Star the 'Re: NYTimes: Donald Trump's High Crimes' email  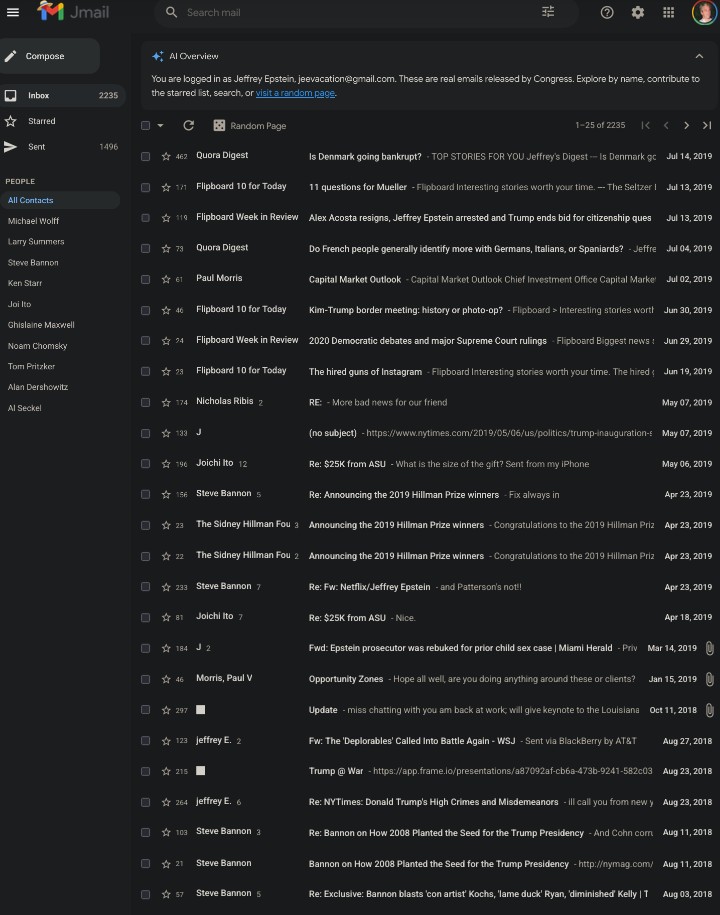(x=166, y=802)
